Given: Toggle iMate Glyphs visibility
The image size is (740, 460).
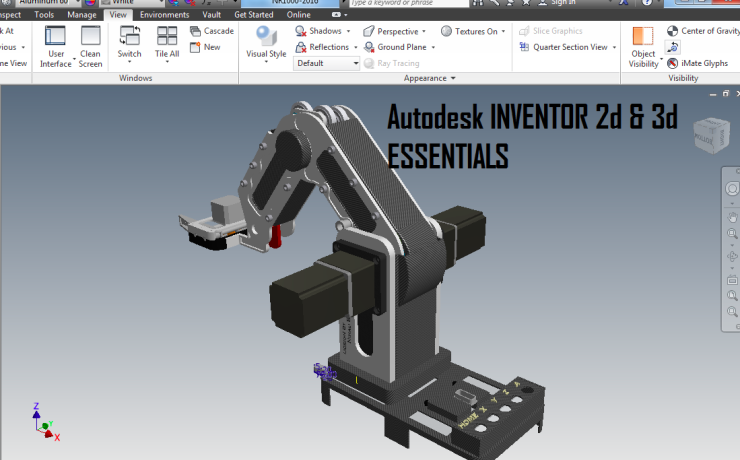Looking at the screenshot, I should [x=698, y=63].
